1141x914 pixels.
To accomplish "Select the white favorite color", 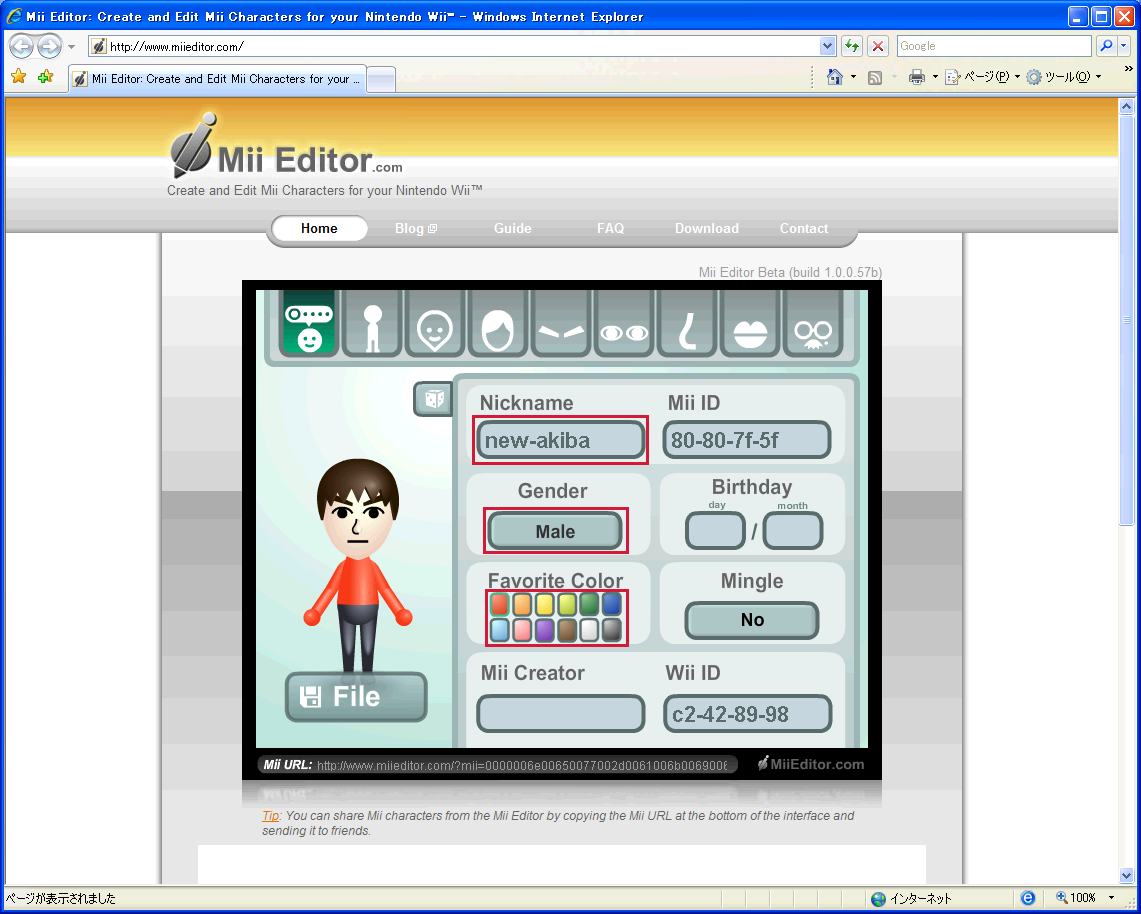I will point(589,629).
